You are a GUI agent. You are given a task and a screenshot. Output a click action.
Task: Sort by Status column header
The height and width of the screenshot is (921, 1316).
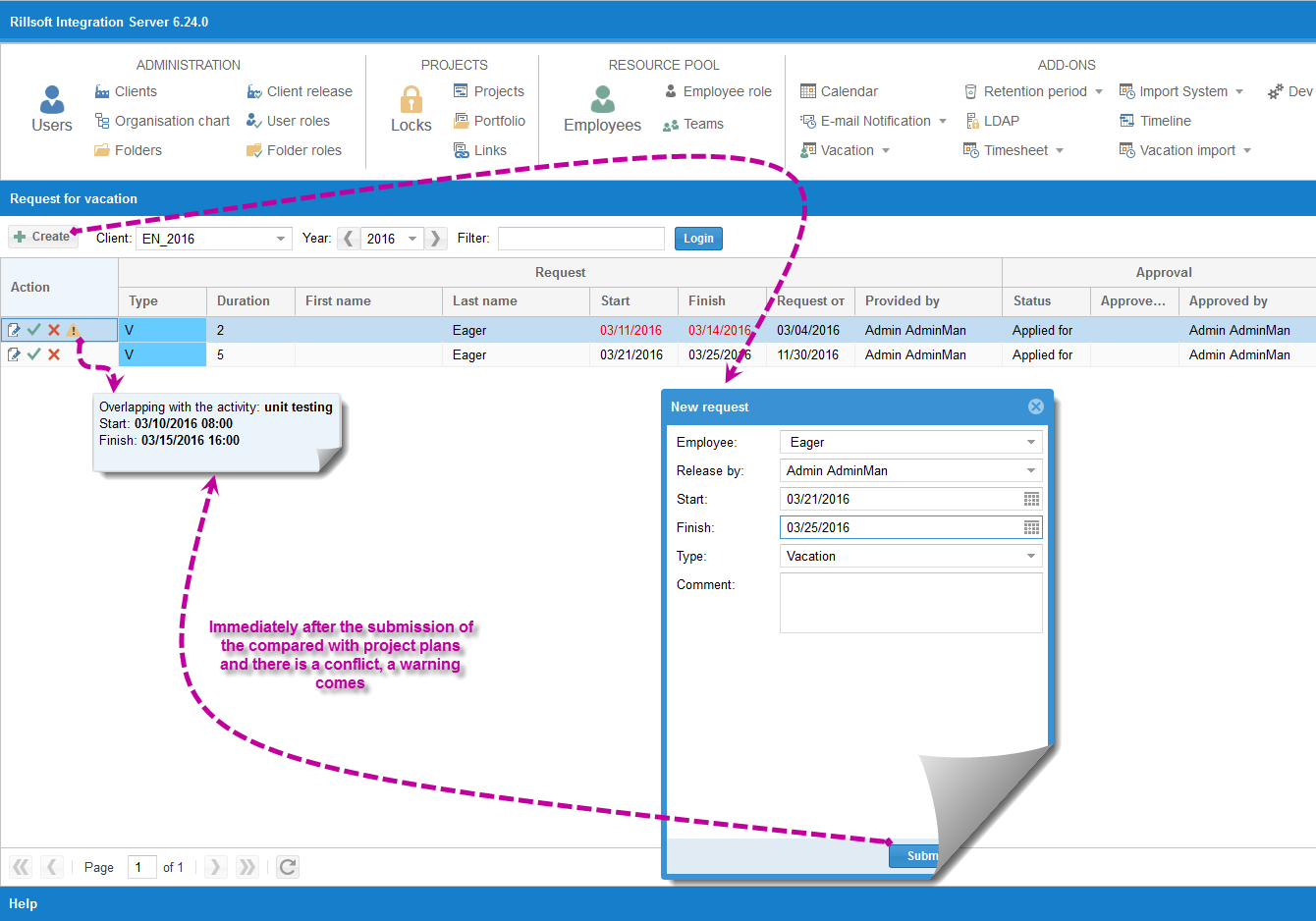click(1046, 301)
